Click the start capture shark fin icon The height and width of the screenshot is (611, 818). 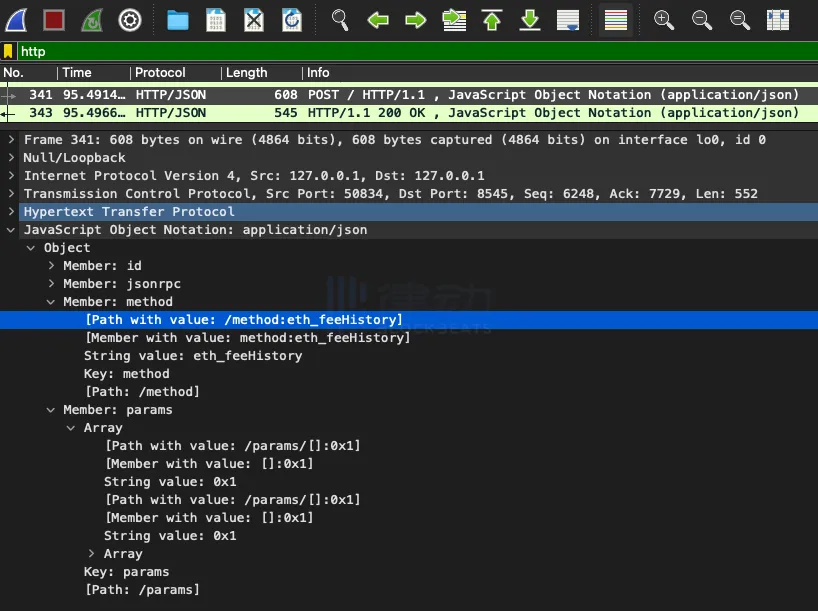pyautogui.click(x=17, y=19)
